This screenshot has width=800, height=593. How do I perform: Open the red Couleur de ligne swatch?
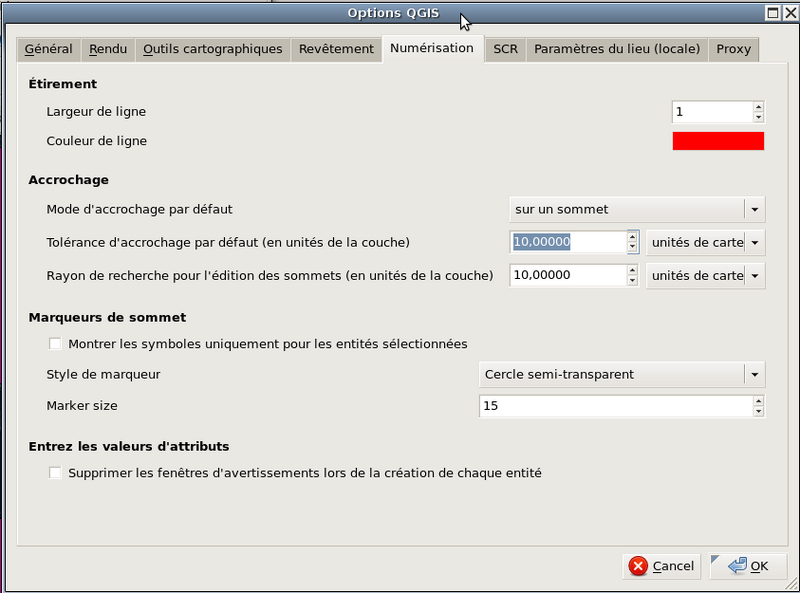point(718,141)
